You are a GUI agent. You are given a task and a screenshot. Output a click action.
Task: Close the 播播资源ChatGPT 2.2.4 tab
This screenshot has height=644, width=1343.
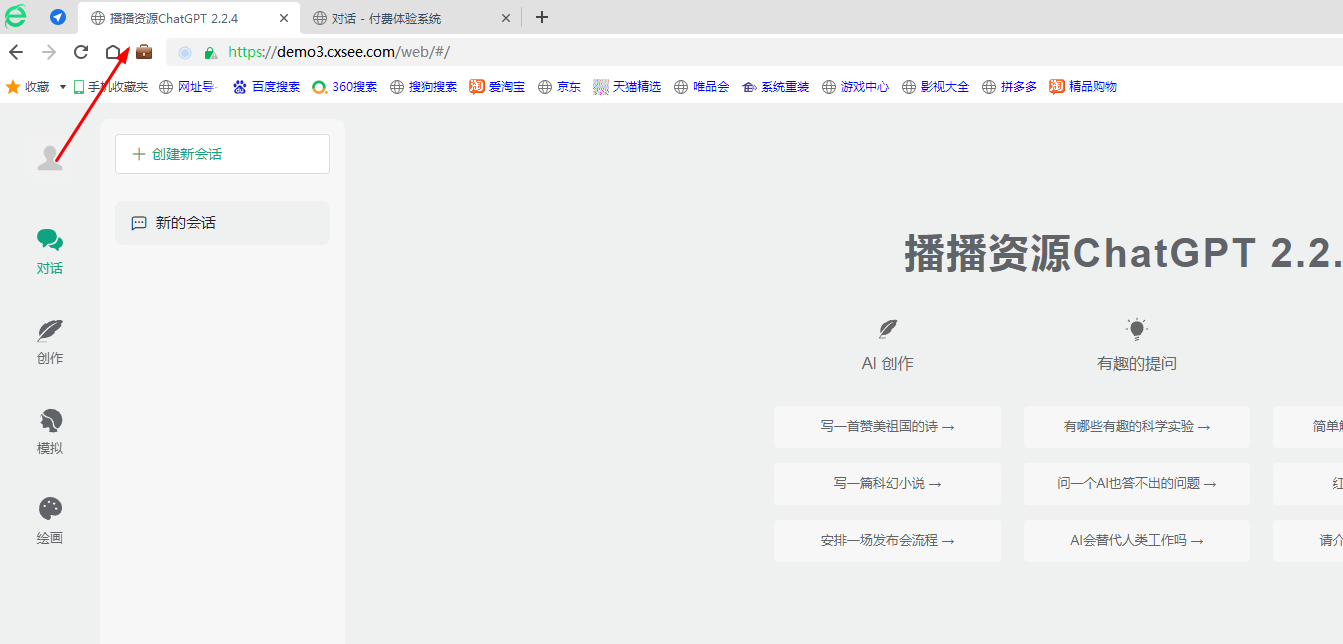(x=284, y=18)
